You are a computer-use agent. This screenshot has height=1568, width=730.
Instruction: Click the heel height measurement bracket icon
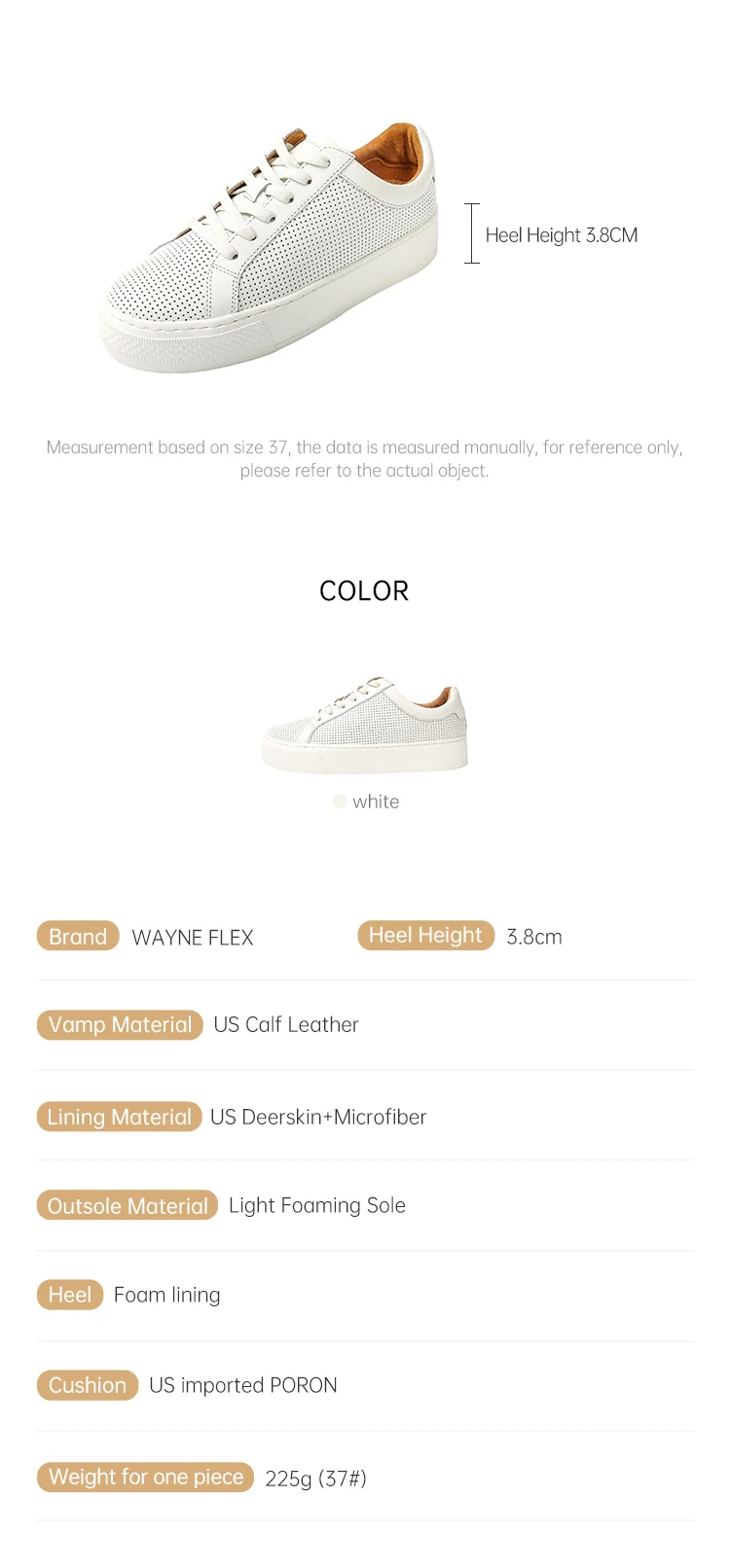(472, 233)
